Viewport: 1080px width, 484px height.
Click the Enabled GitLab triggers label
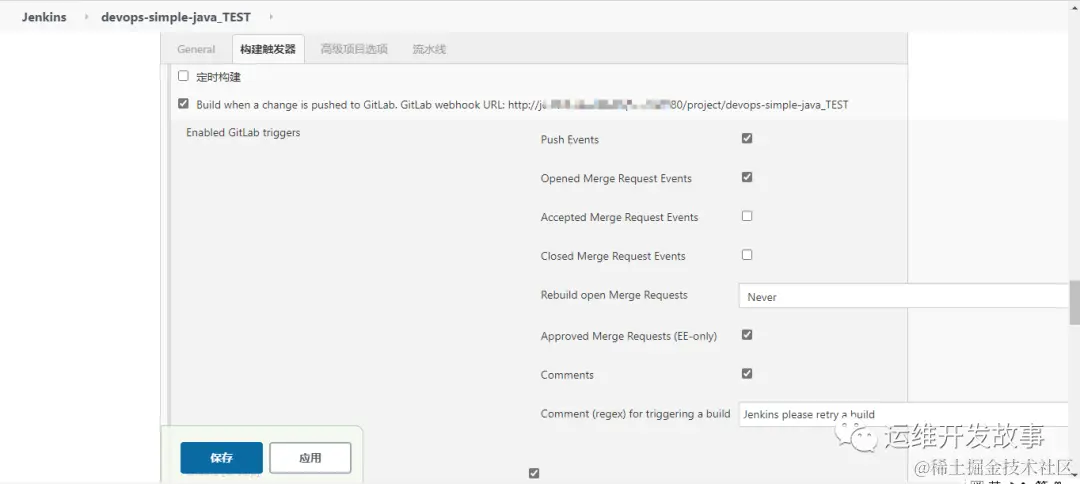click(243, 132)
